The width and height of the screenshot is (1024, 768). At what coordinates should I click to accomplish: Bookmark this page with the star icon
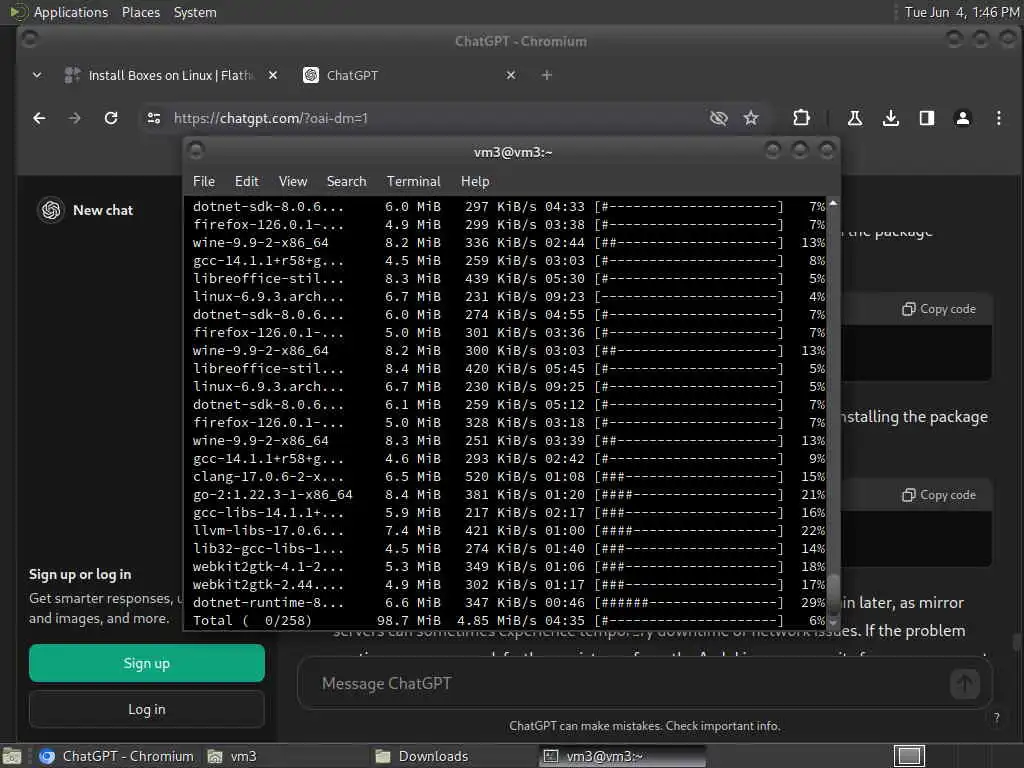(x=751, y=118)
